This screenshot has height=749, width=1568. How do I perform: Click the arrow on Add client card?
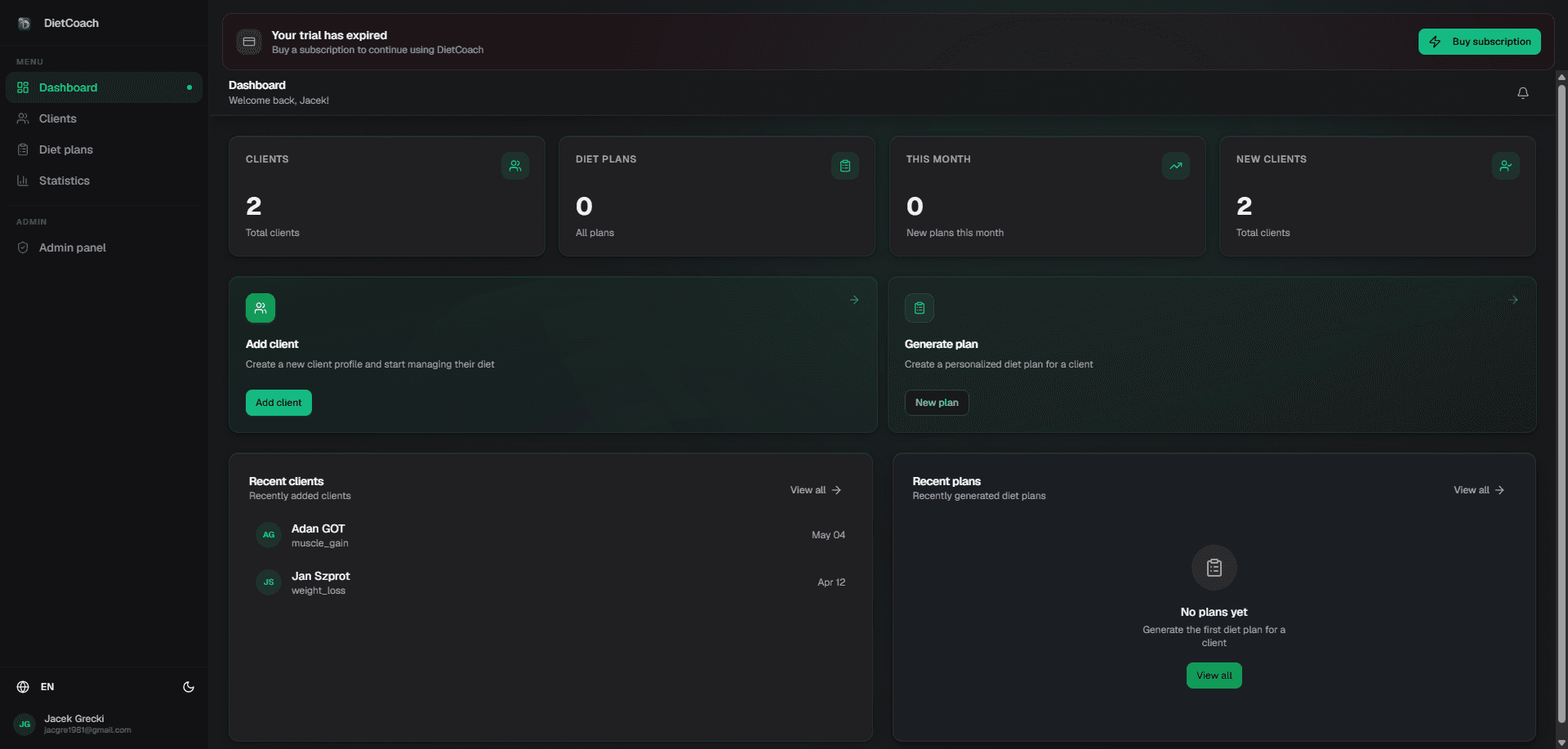854,300
